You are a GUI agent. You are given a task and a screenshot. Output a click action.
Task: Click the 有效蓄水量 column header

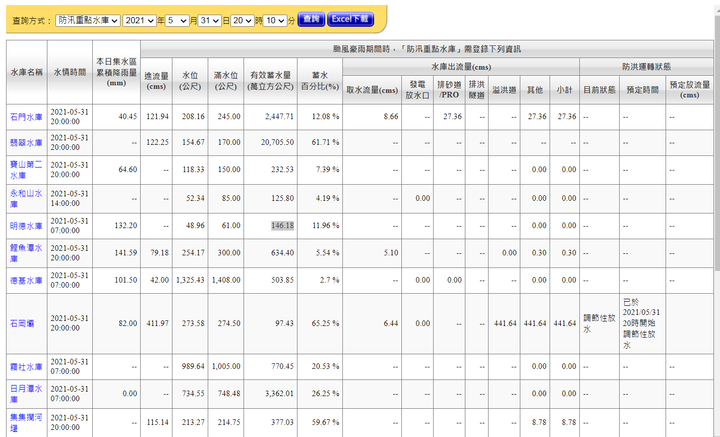coord(270,81)
